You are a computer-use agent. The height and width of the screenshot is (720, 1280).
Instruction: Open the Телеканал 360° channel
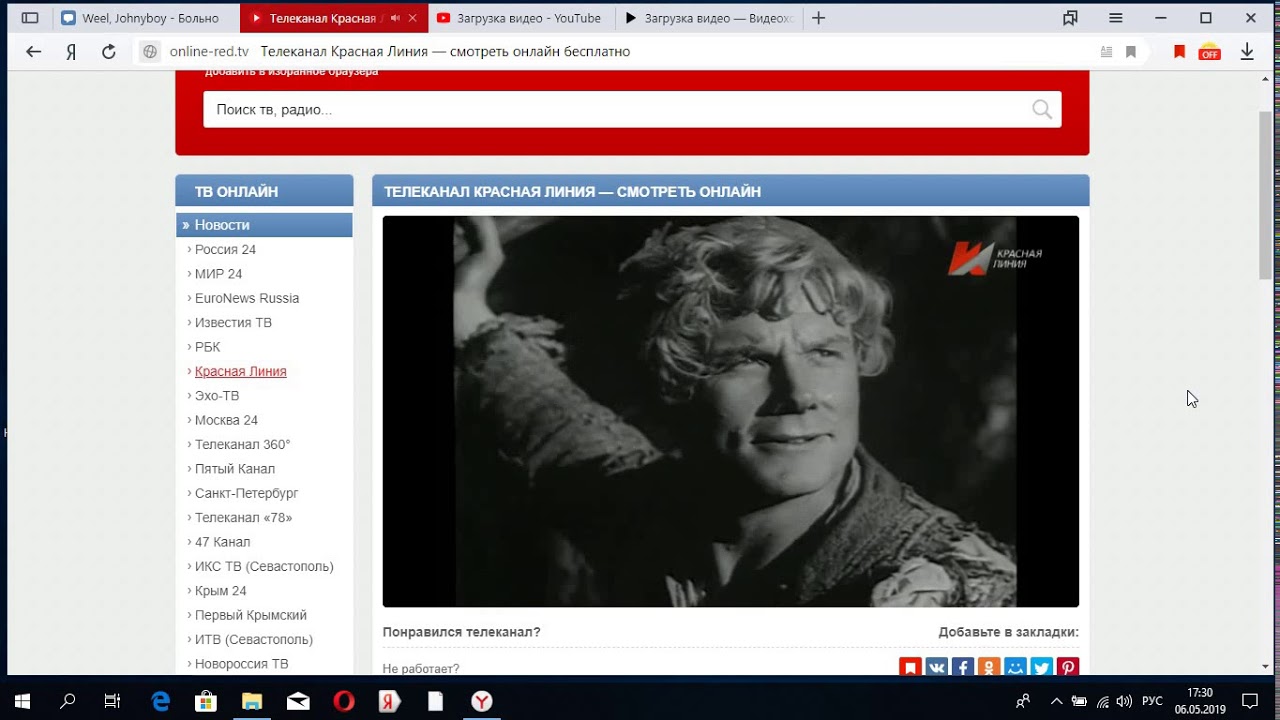242,444
